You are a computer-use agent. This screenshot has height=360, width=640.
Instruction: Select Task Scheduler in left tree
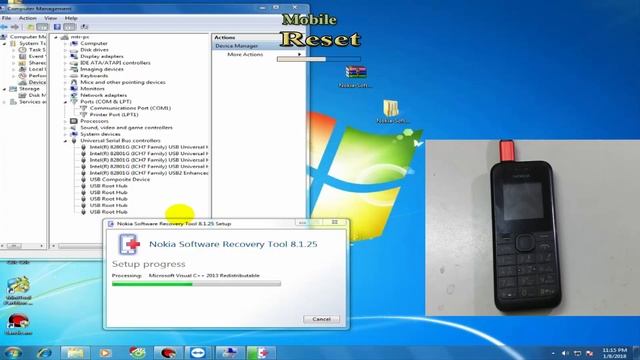37,50
